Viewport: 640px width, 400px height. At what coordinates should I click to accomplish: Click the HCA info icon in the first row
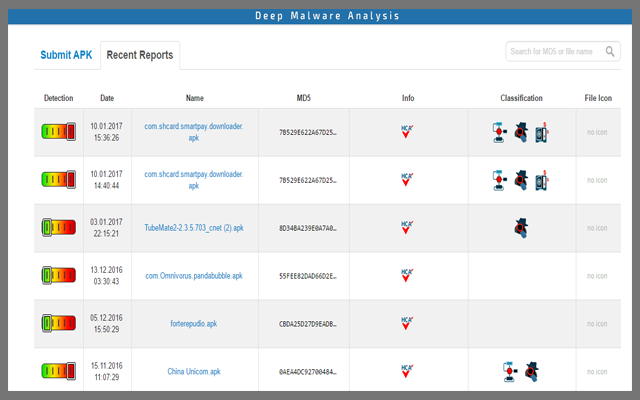point(407,132)
